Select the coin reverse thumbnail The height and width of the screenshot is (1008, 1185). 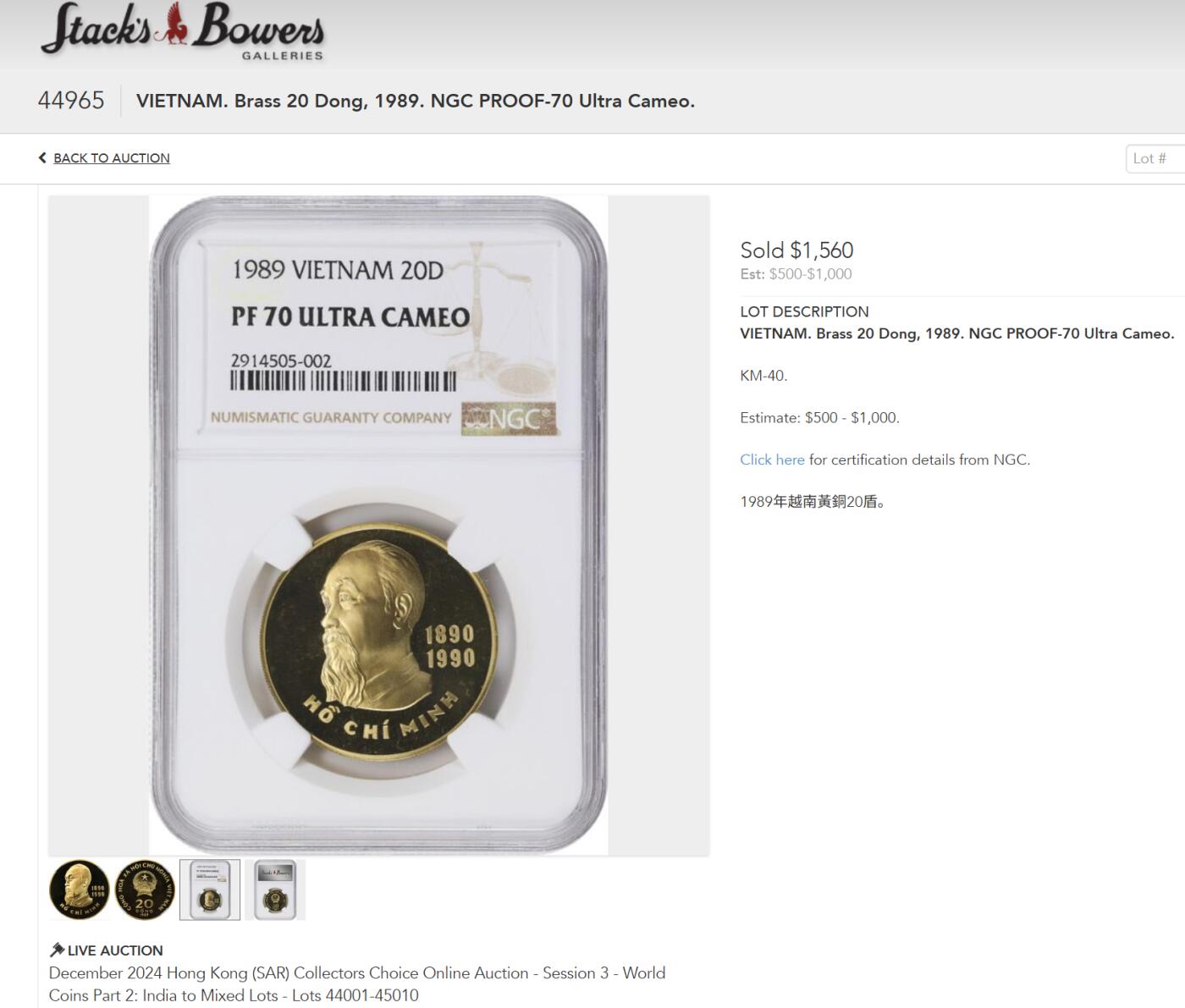coord(145,890)
